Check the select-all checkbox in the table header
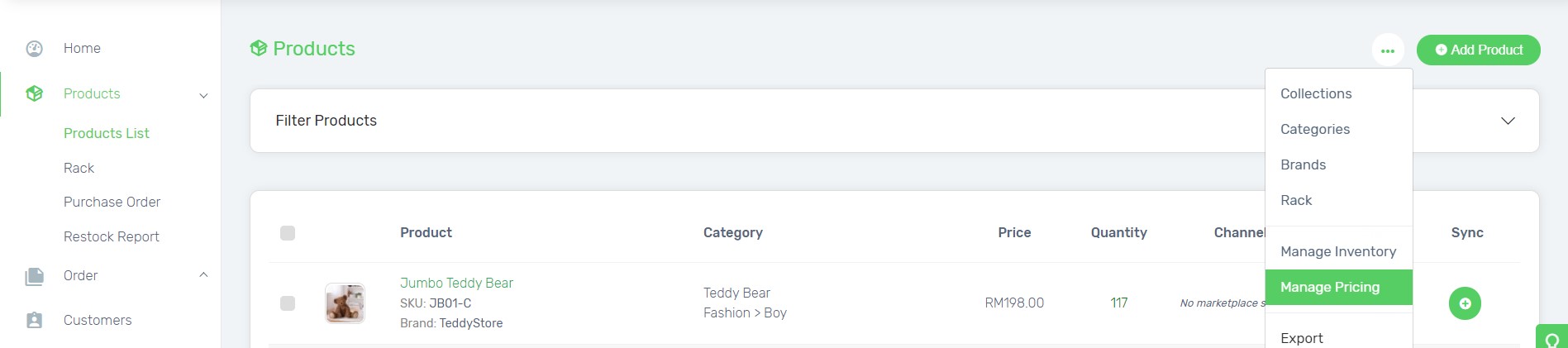This screenshot has width=1568, height=348. (x=288, y=233)
